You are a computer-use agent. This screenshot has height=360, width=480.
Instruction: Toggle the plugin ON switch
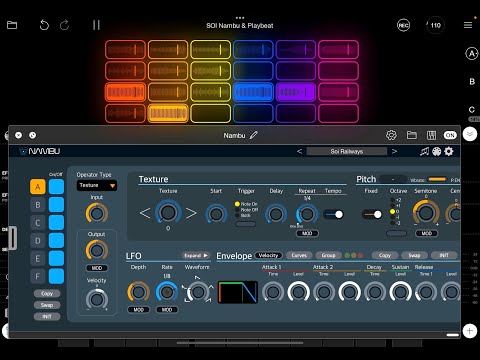click(450, 135)
